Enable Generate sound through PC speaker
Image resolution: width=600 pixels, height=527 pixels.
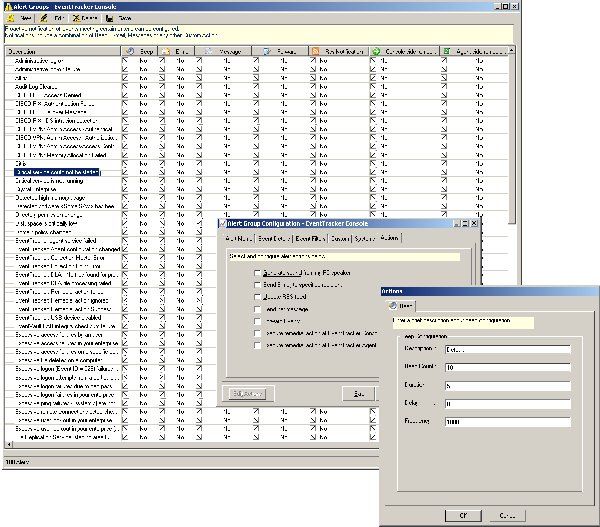click(257, 273)
